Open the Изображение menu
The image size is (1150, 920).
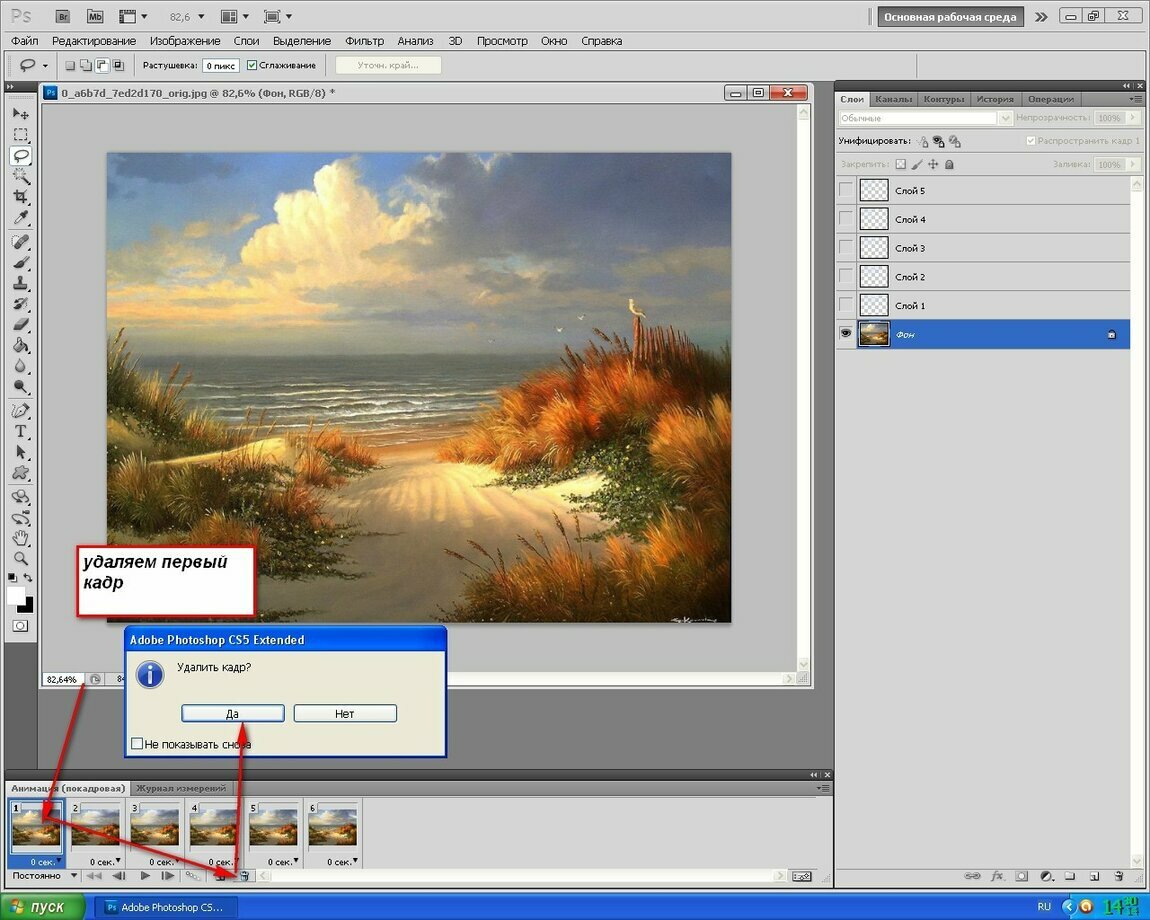185,41
